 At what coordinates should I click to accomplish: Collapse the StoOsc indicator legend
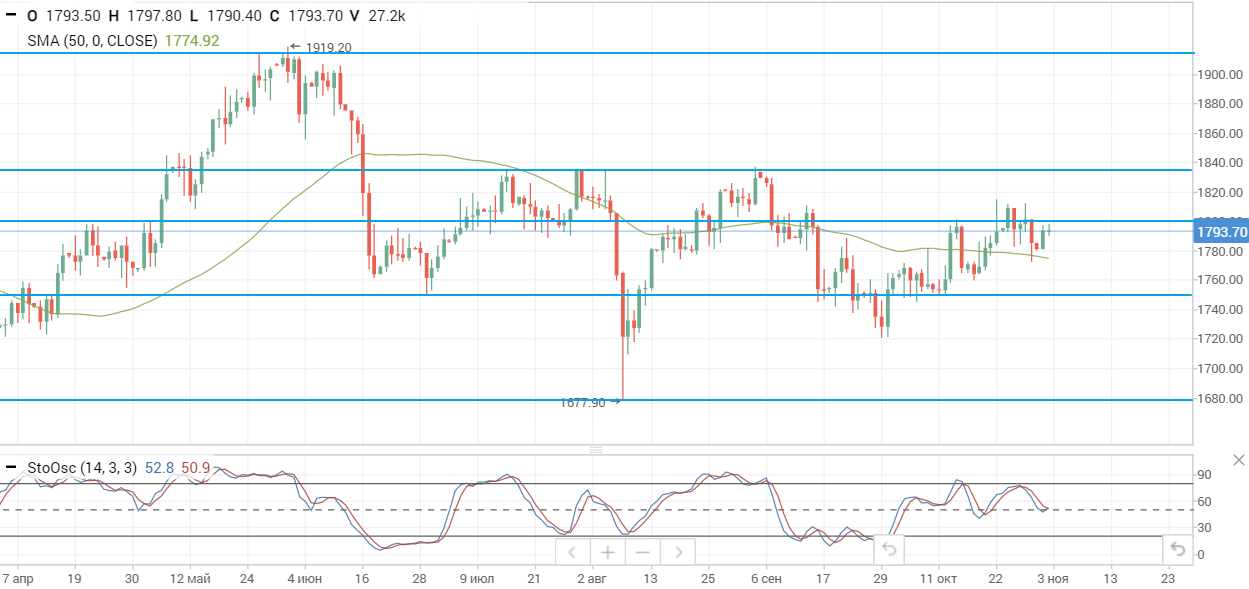click(11, 467)
